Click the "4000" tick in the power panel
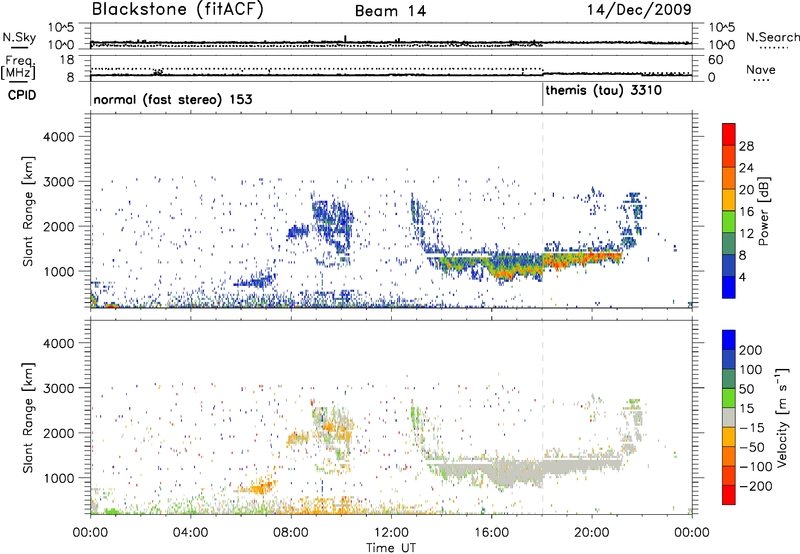 [x=59, y=137]
